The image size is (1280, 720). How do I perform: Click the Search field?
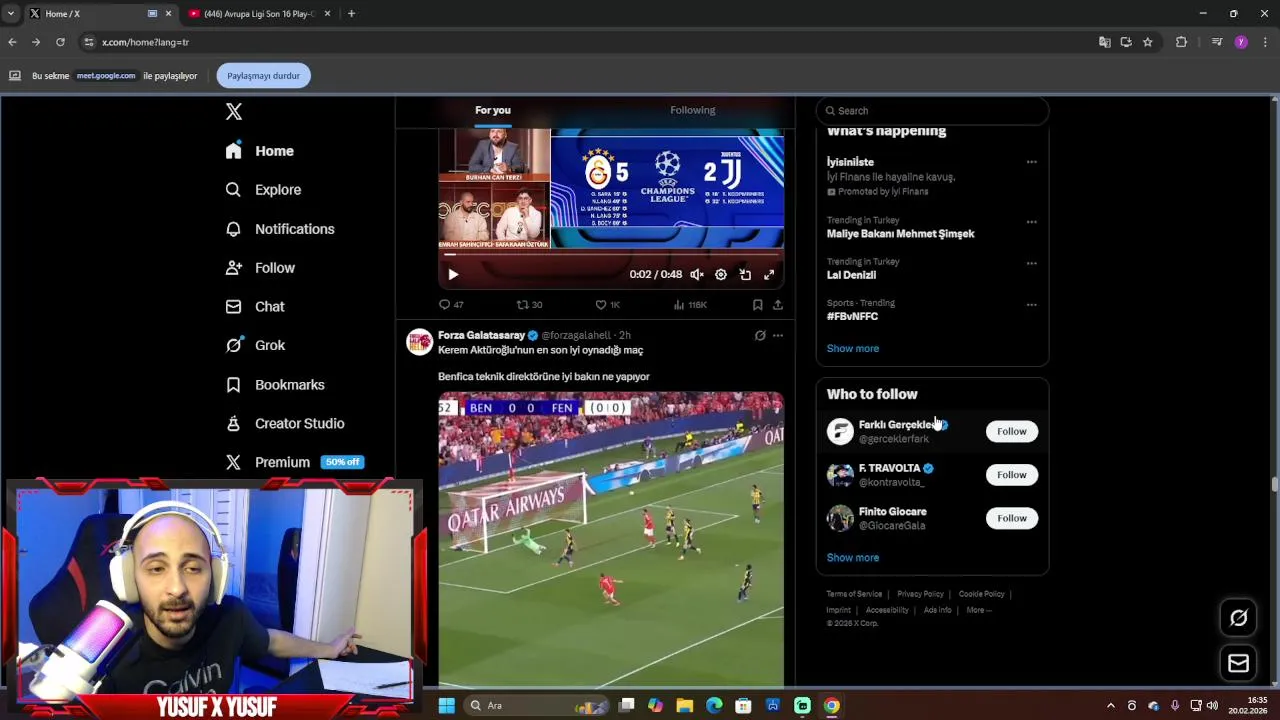tap(932, 111)
